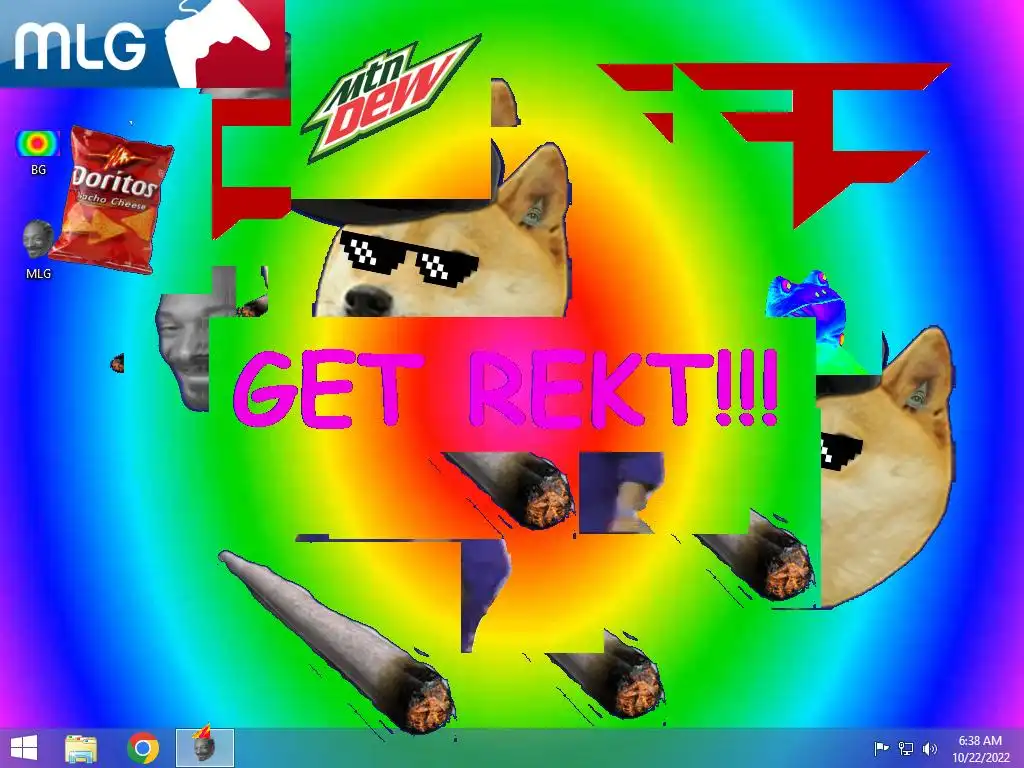Open the network status tray icon

(x=906, y=748)
